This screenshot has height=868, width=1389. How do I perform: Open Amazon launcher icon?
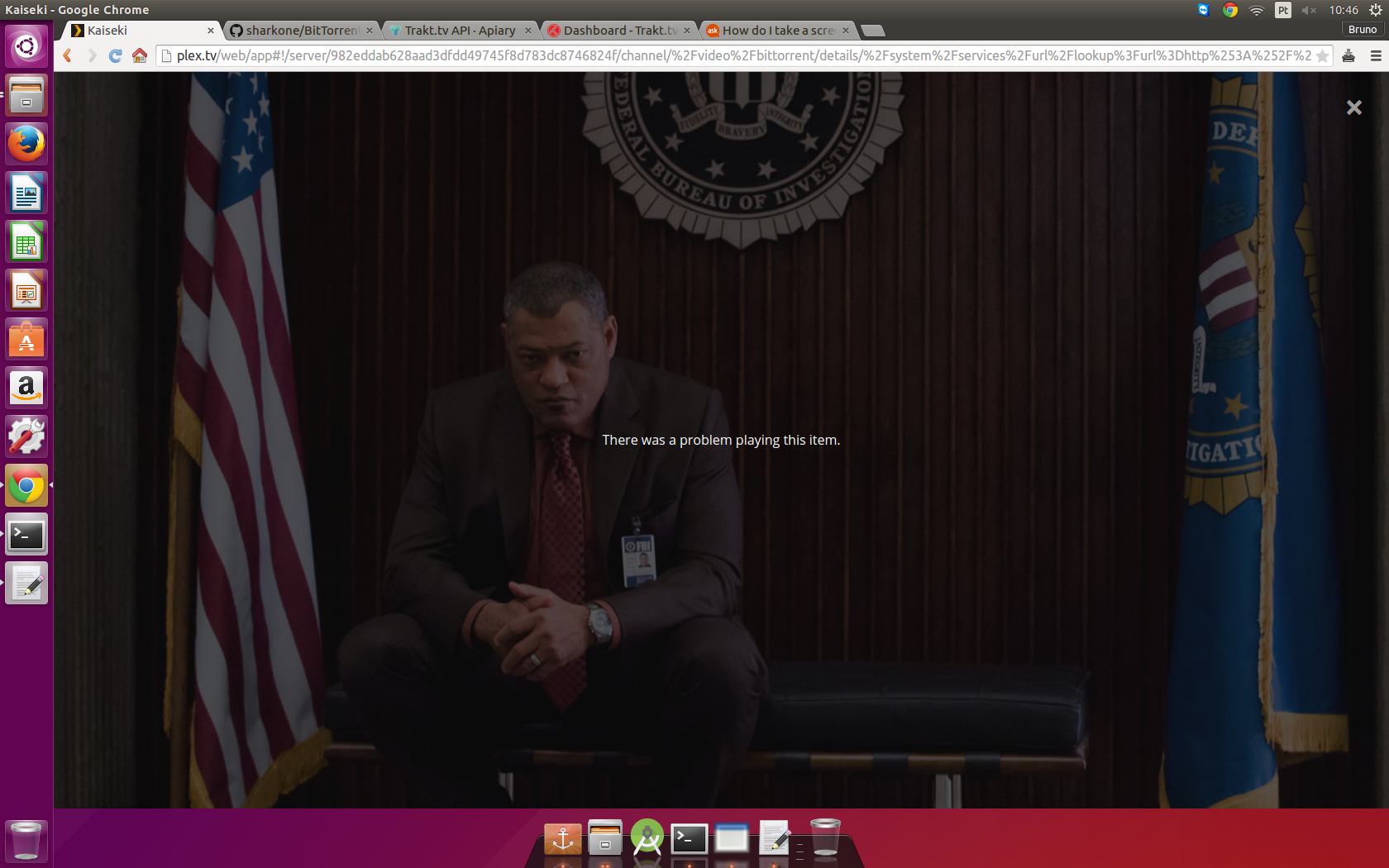point(26,388)
